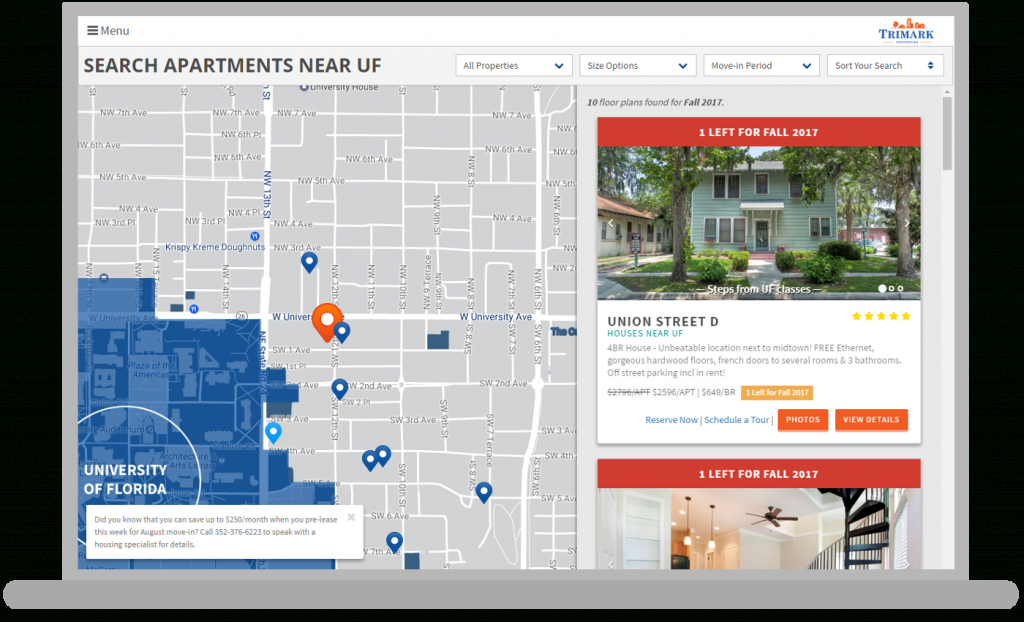Select the first carousel slide dot
Screen dimensions: 1024x622
[882, 289]
